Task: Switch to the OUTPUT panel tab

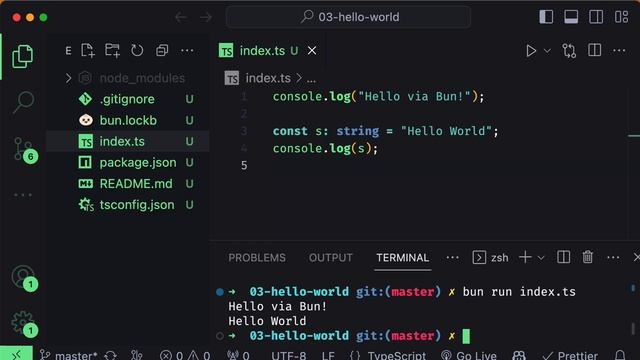Action: click(x=331, y=258)
